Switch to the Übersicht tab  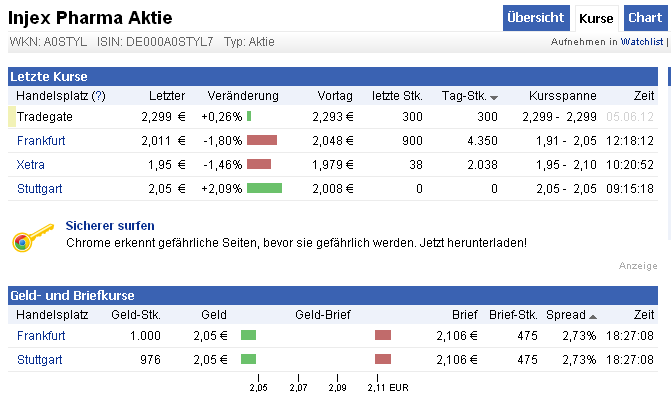[535, 18]
